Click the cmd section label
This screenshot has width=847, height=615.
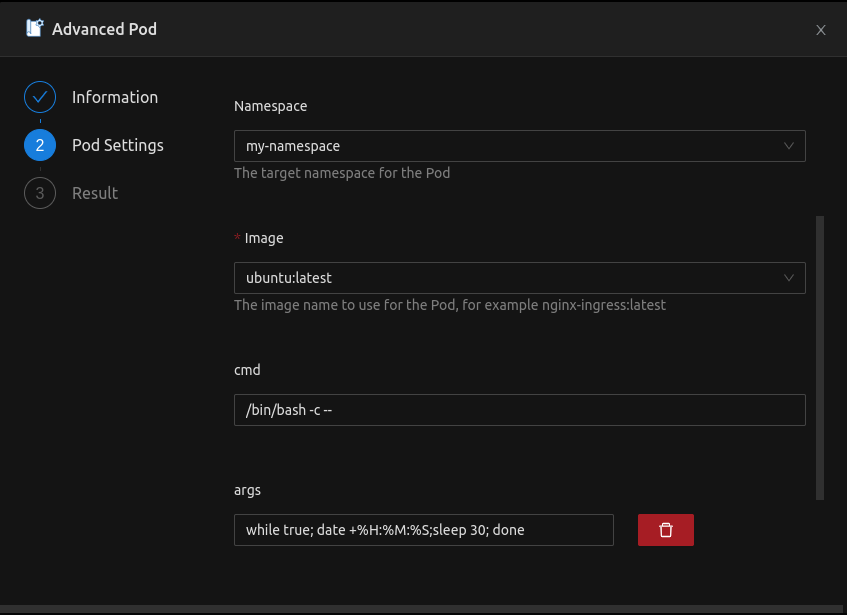point(247,370)
